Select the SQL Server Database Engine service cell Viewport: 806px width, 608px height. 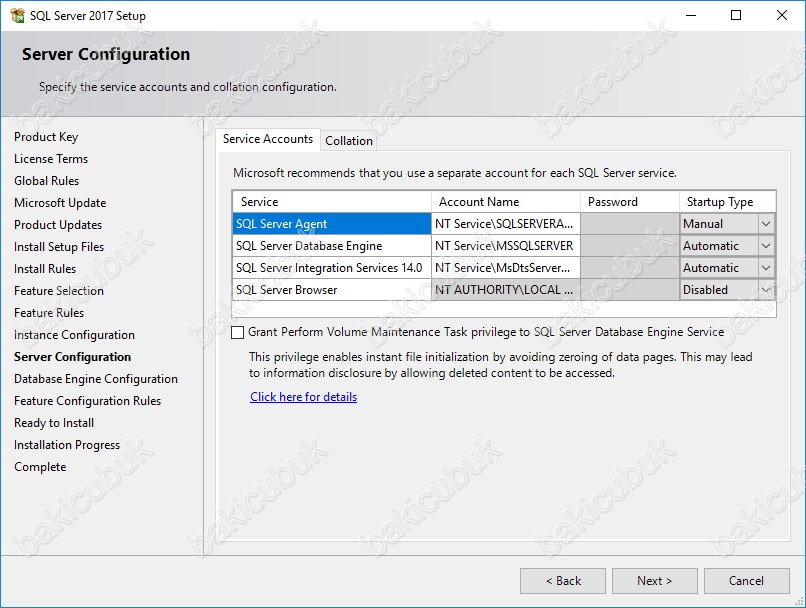(332, 246)
